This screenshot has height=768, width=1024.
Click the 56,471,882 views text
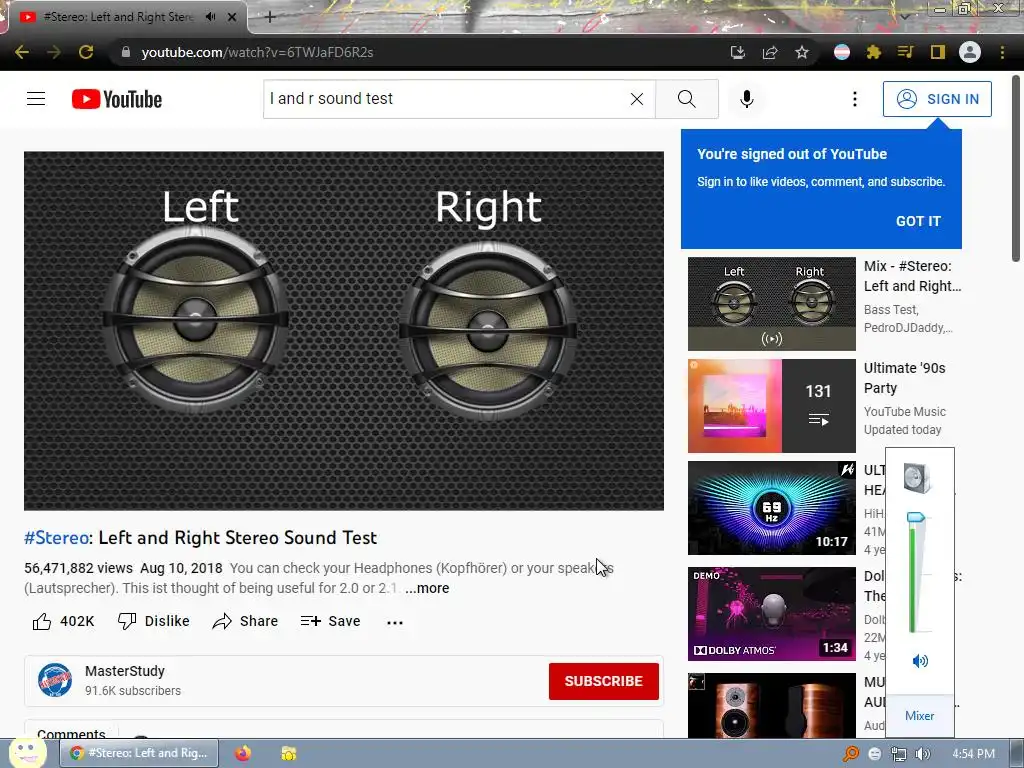pos(78,568)
